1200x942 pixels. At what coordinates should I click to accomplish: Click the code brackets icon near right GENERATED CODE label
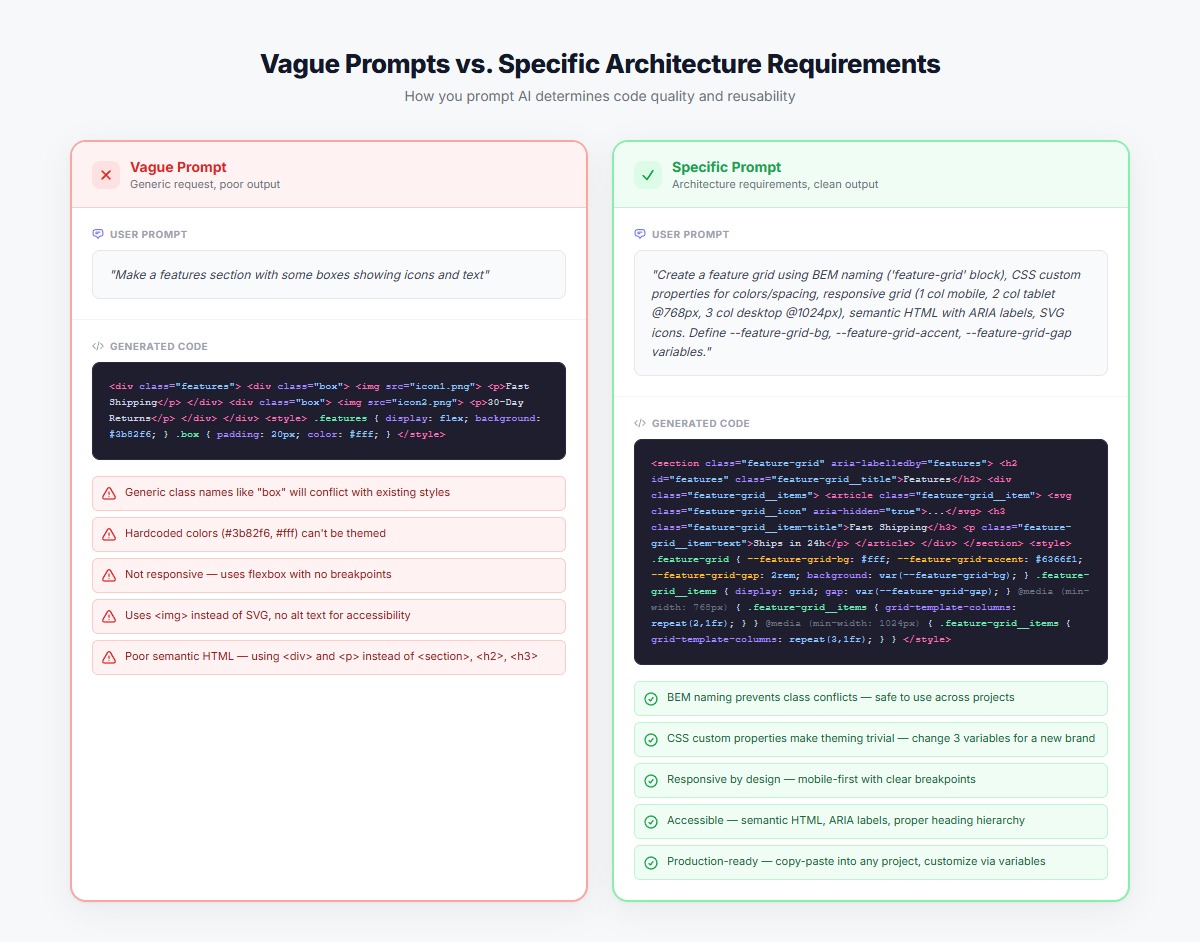tap(639, 422)
